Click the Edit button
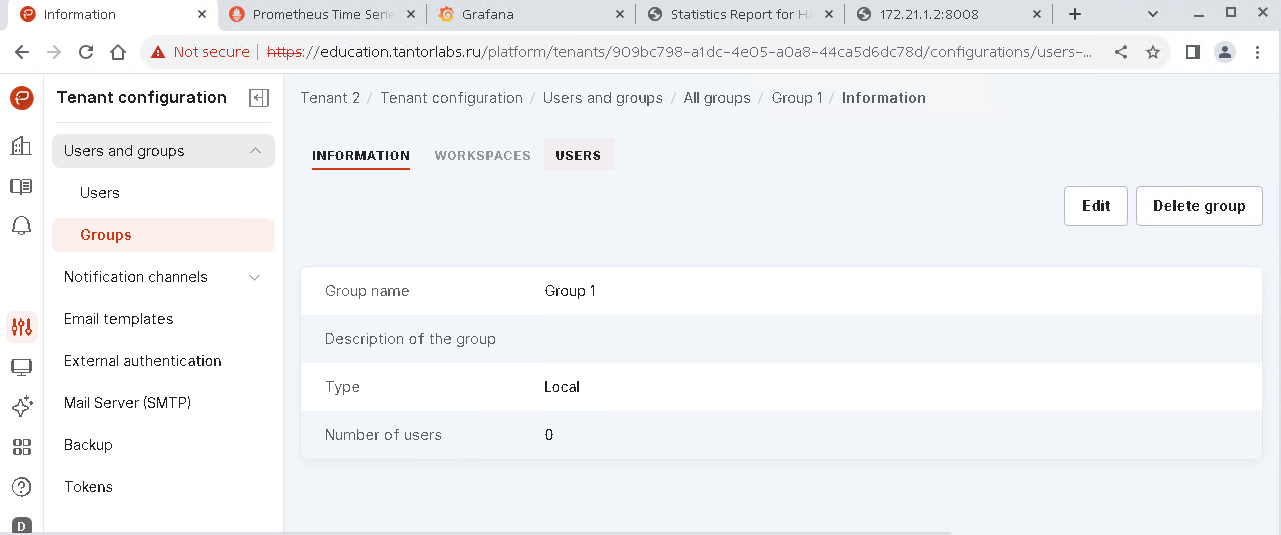The image size is (1281, 535). (1096, 206)
